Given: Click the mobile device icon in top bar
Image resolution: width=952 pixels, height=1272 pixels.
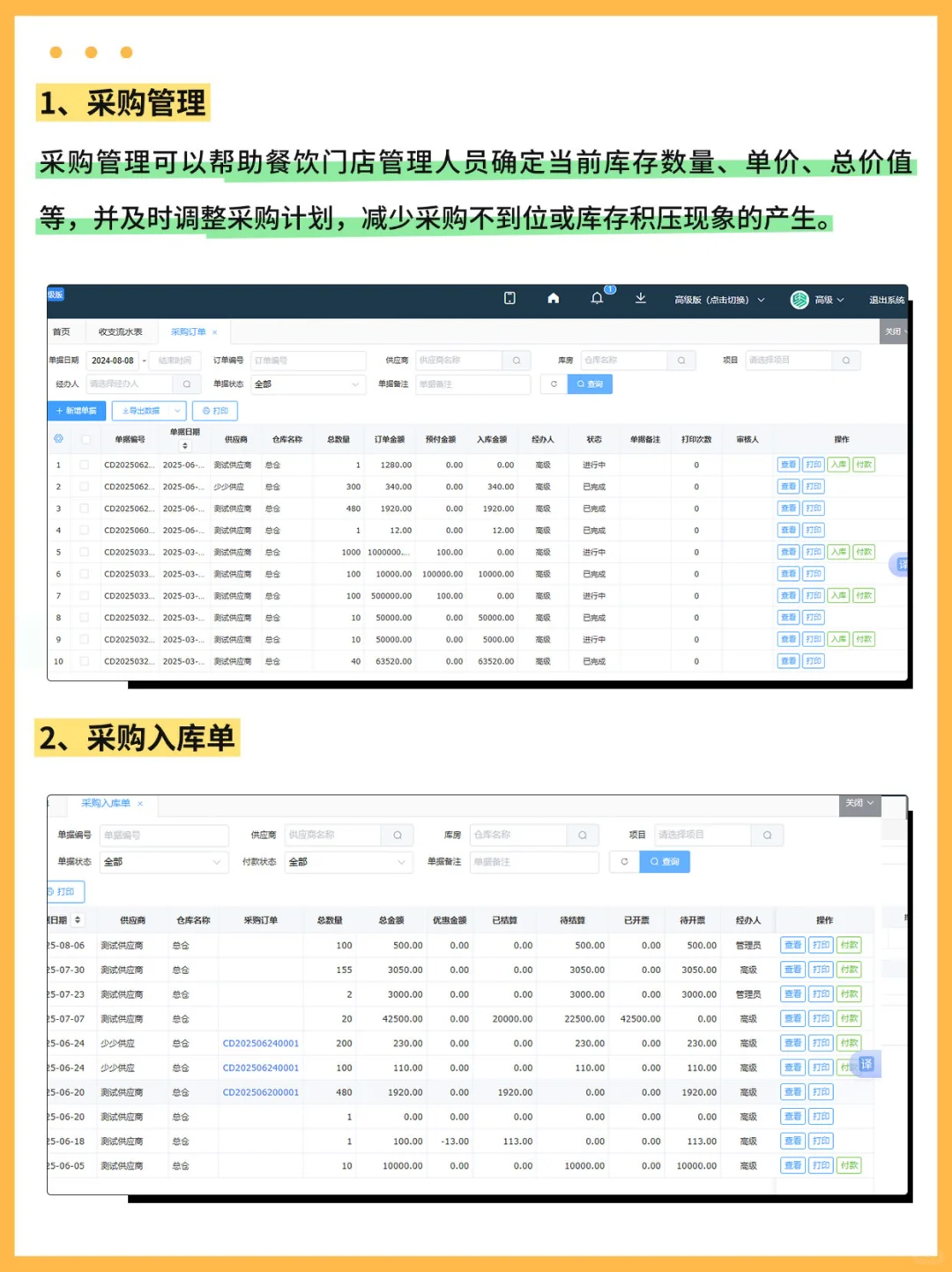Looking at the screenshot, I should point(509,299).
